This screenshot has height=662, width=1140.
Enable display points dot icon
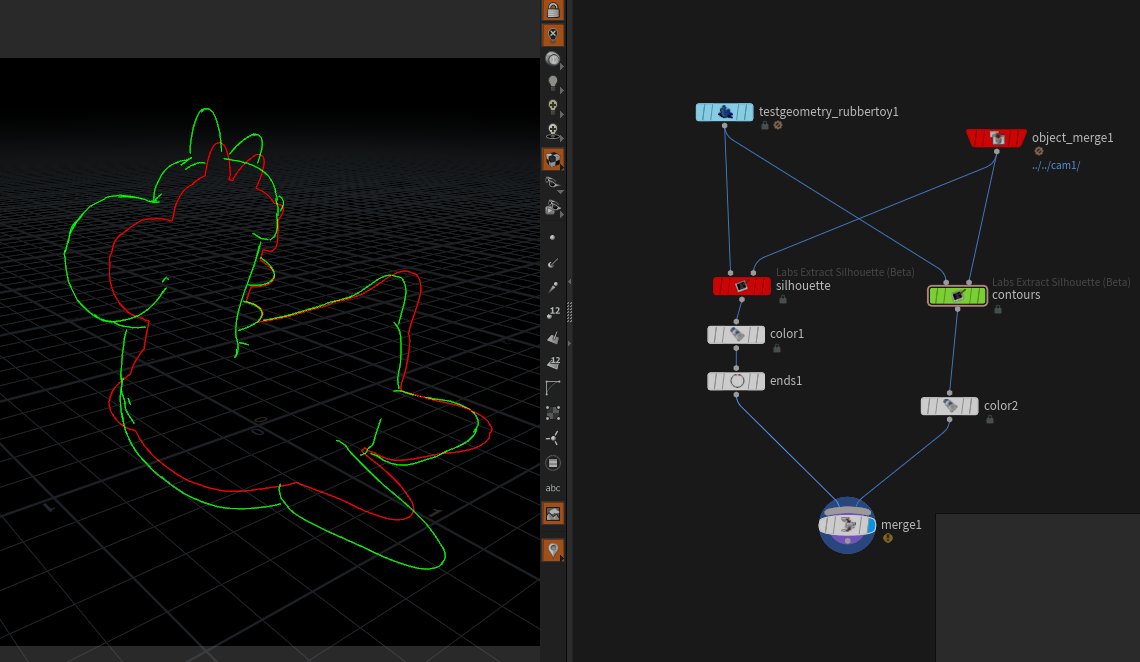553,238
